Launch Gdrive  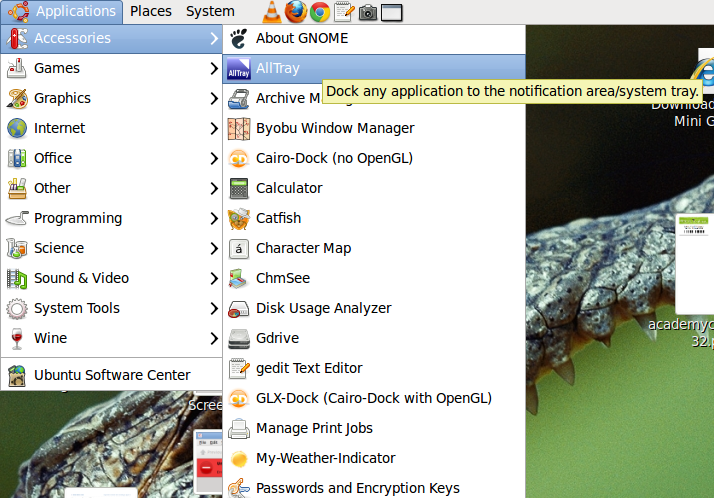(x=374, y=339)
